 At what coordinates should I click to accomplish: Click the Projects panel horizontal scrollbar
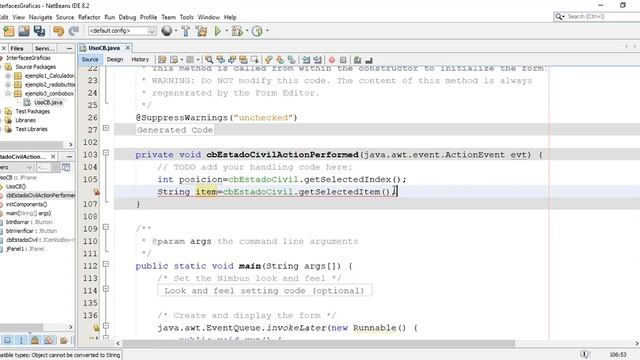pos(31,144)
